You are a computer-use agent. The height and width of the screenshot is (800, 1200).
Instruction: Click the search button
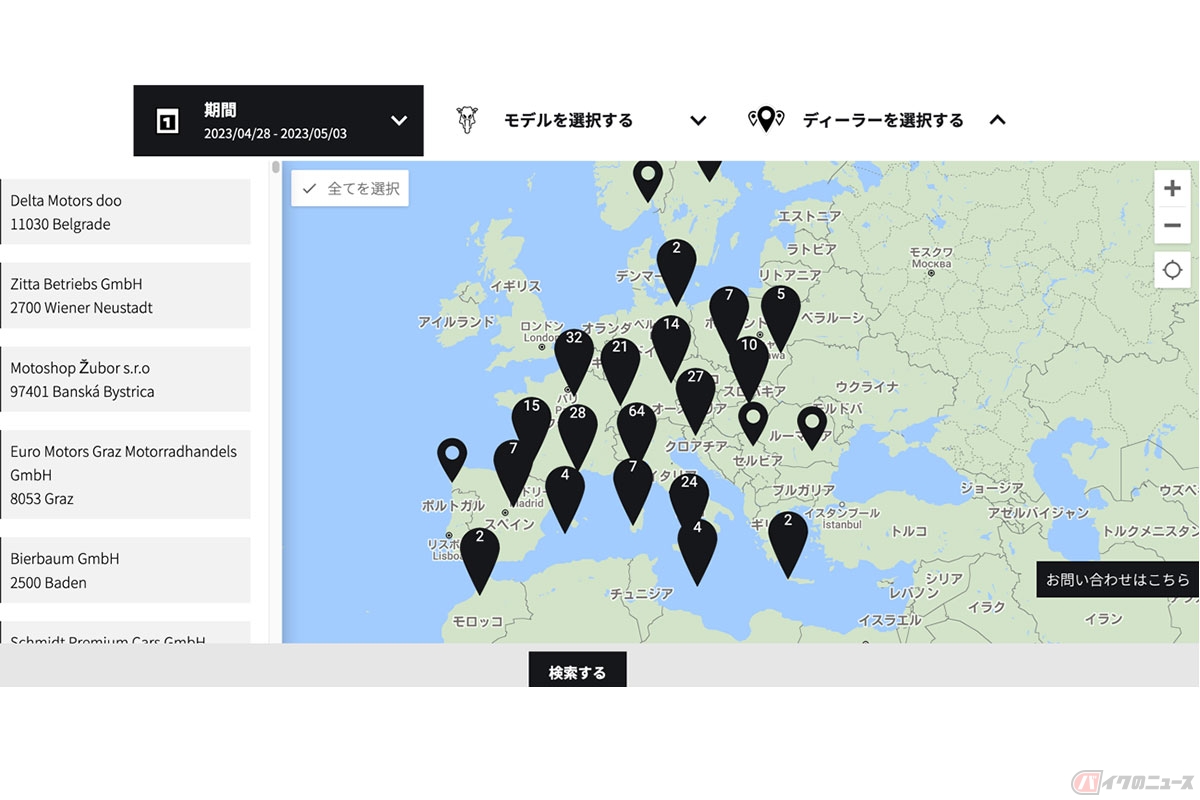point(577,670)
